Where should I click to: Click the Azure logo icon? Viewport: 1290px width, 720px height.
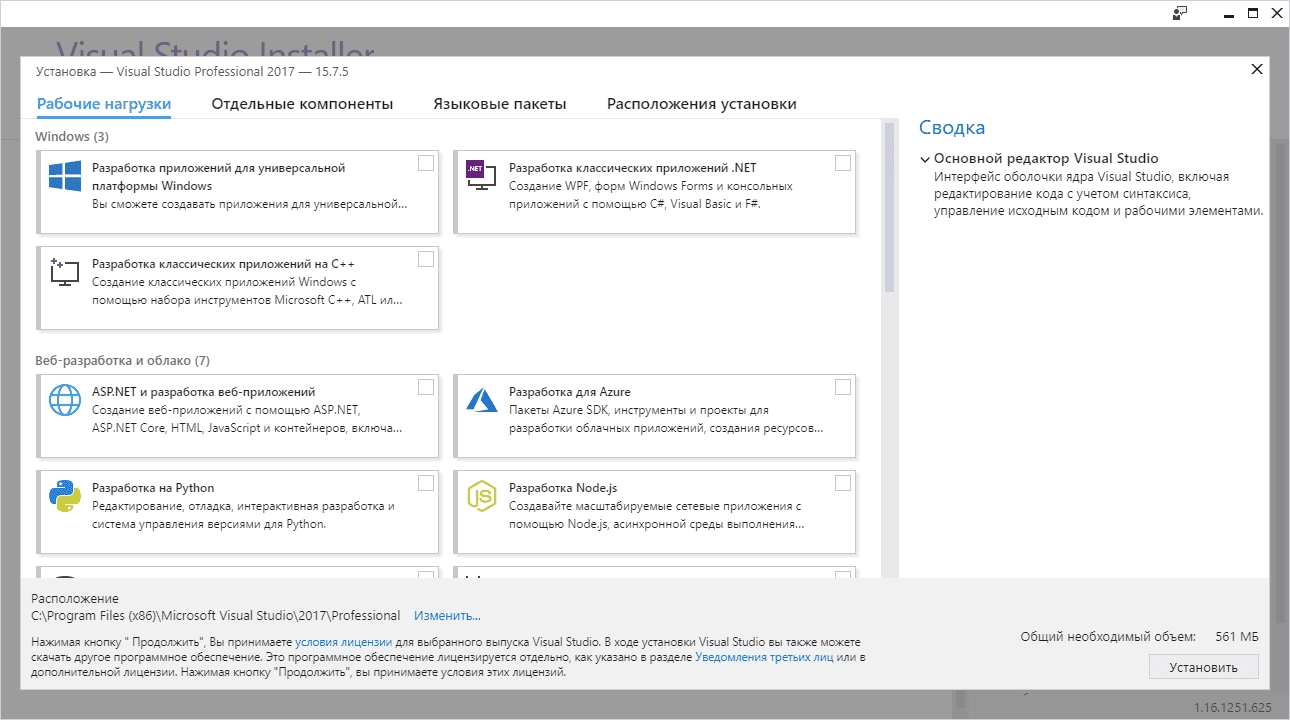click(482, 400)
